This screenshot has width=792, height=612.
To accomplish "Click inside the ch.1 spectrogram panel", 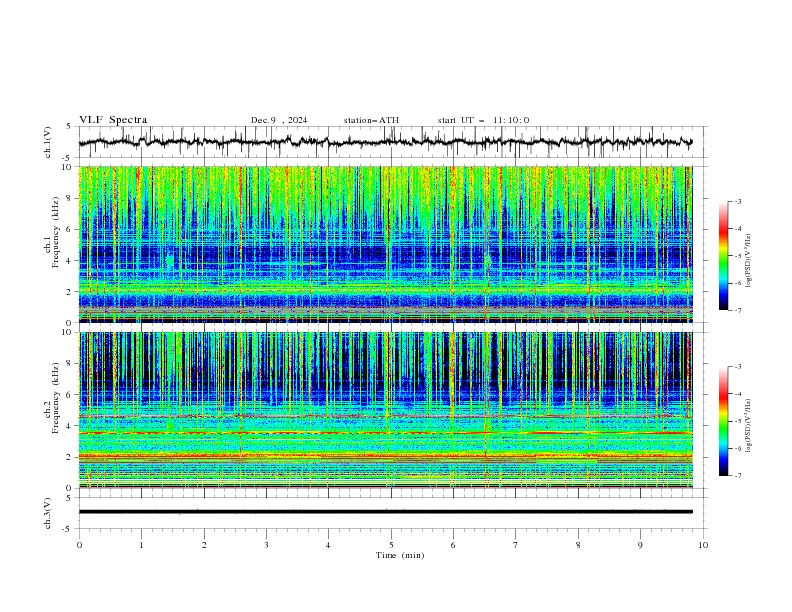I will click(x=385, y=244).
